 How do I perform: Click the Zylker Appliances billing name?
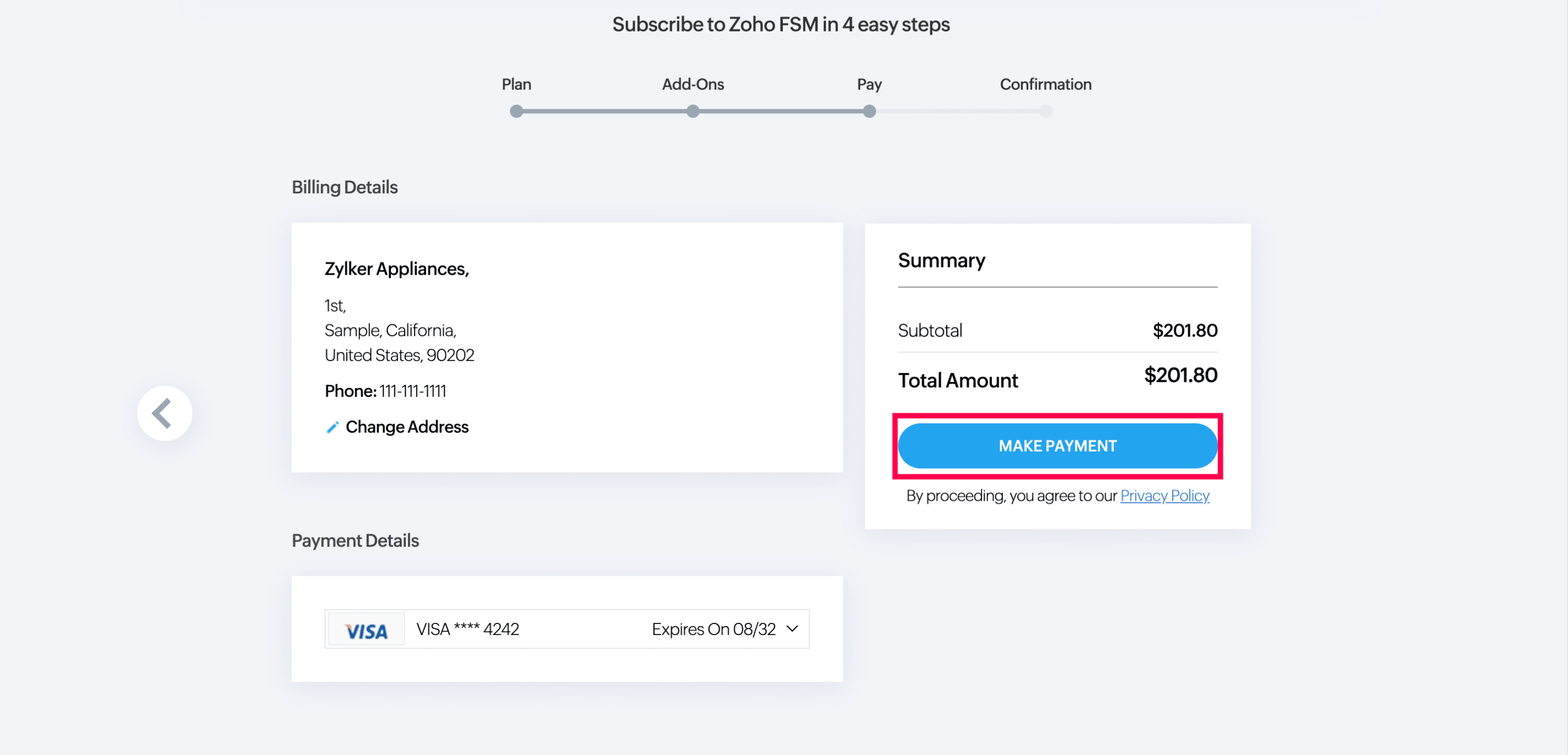(x=396, y=269)
